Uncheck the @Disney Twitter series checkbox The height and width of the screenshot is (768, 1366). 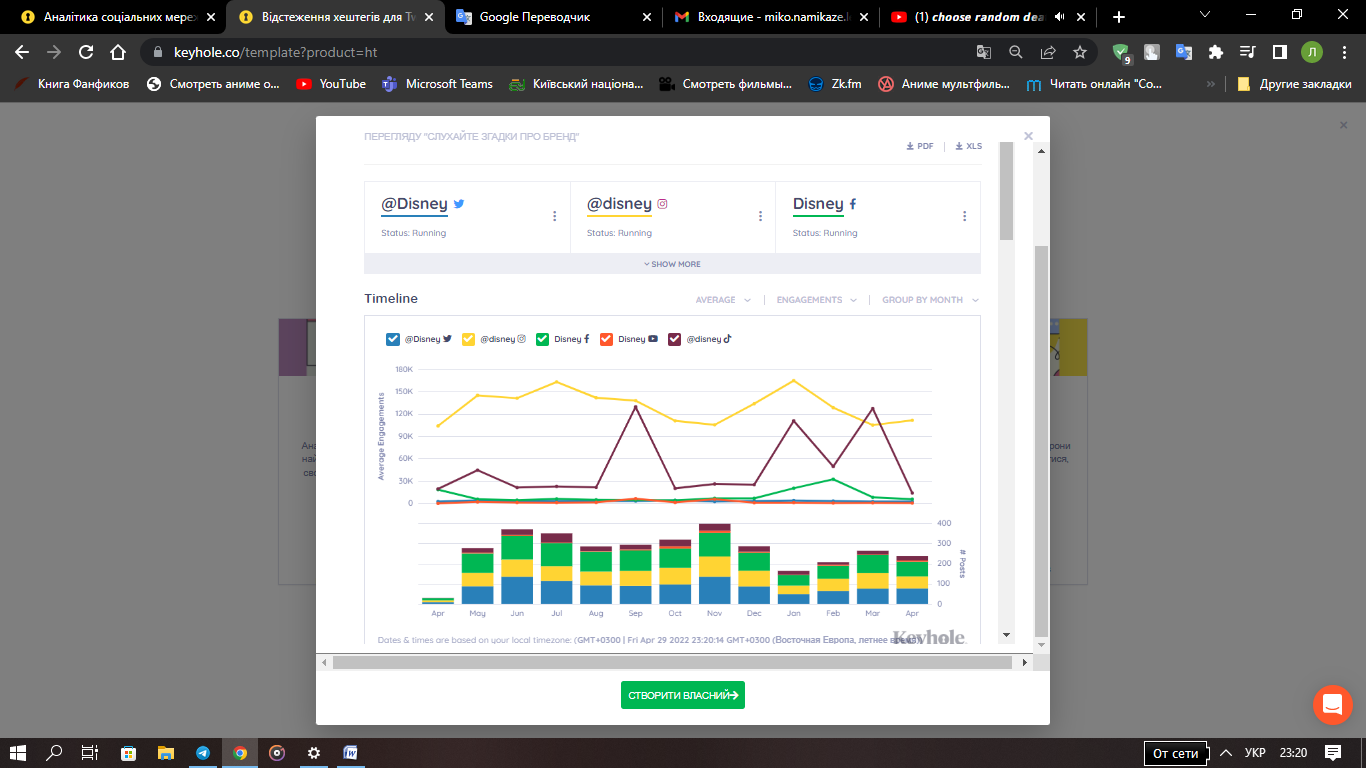pyautogui.click(x=393, y=339)
